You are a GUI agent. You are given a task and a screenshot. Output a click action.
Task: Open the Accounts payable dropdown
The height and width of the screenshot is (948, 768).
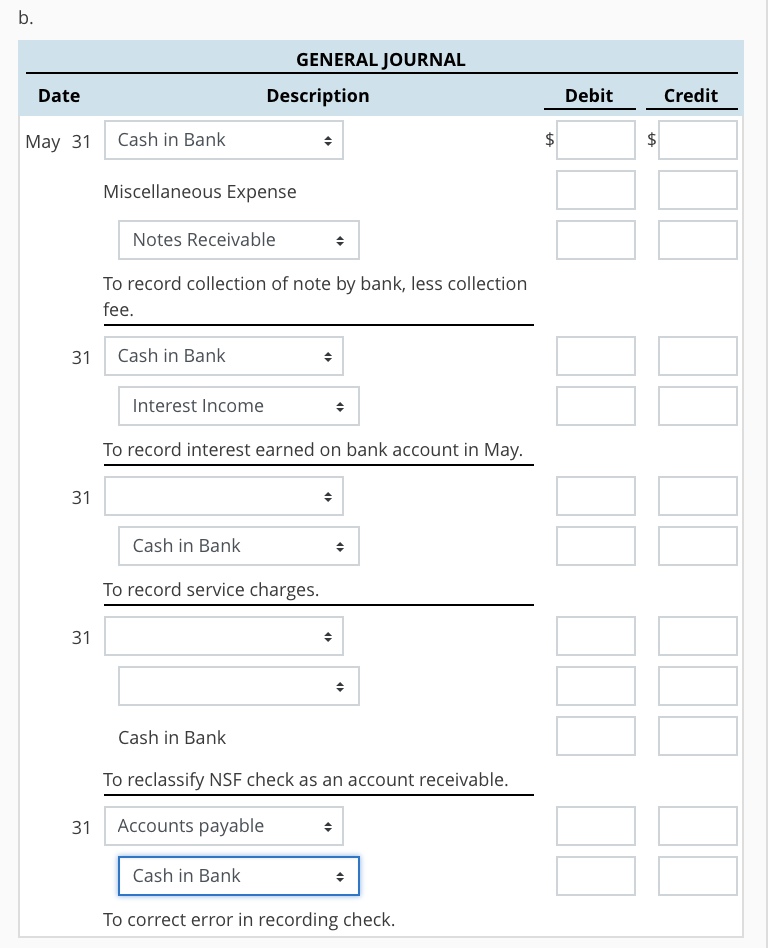223,826
